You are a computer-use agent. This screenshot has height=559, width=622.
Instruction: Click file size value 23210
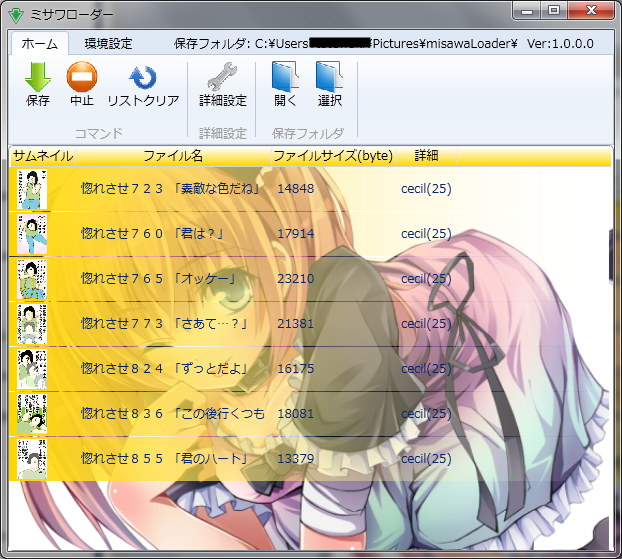click(x=296, y=279)
